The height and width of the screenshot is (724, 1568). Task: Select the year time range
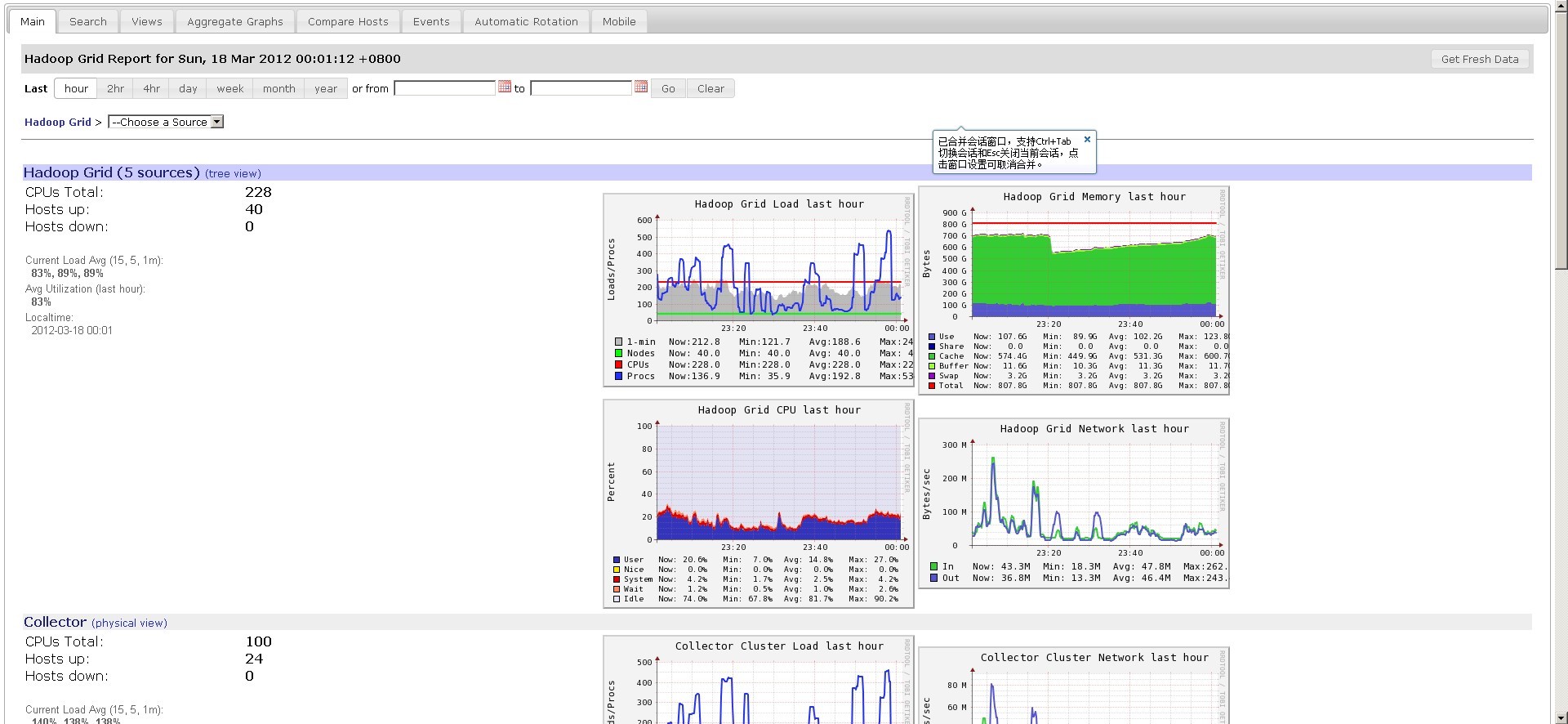pos(325,88)
